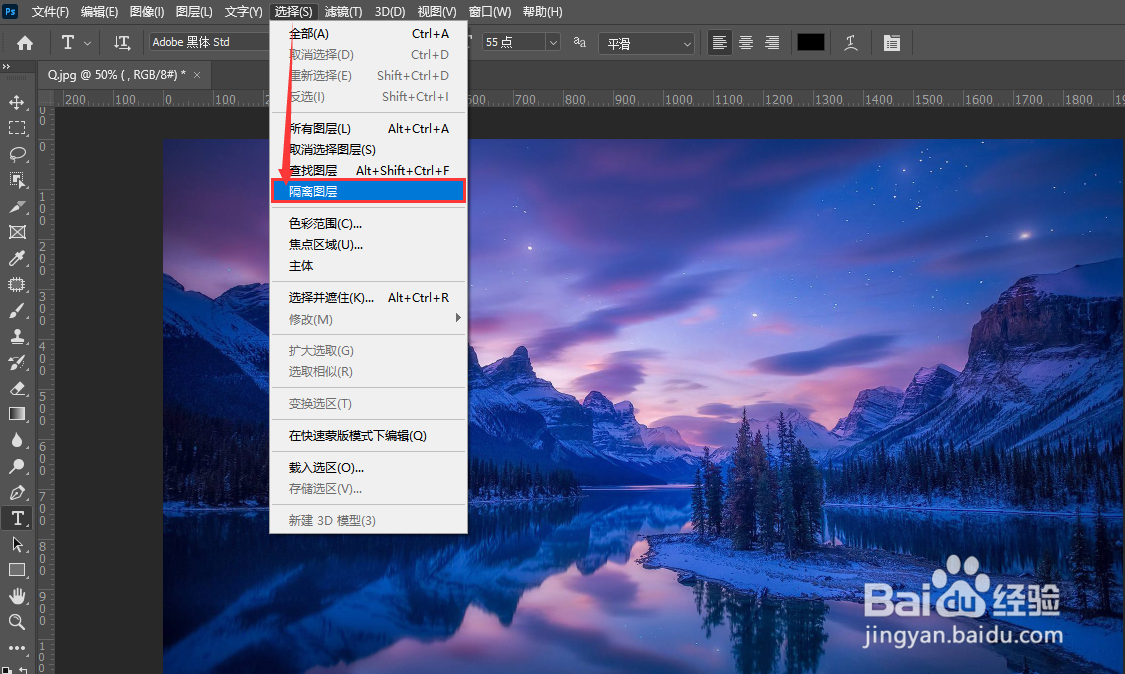This screenshot has width=1125, height=674.
Task: Toggle text orientation in options bar
Action: [122, 42]
